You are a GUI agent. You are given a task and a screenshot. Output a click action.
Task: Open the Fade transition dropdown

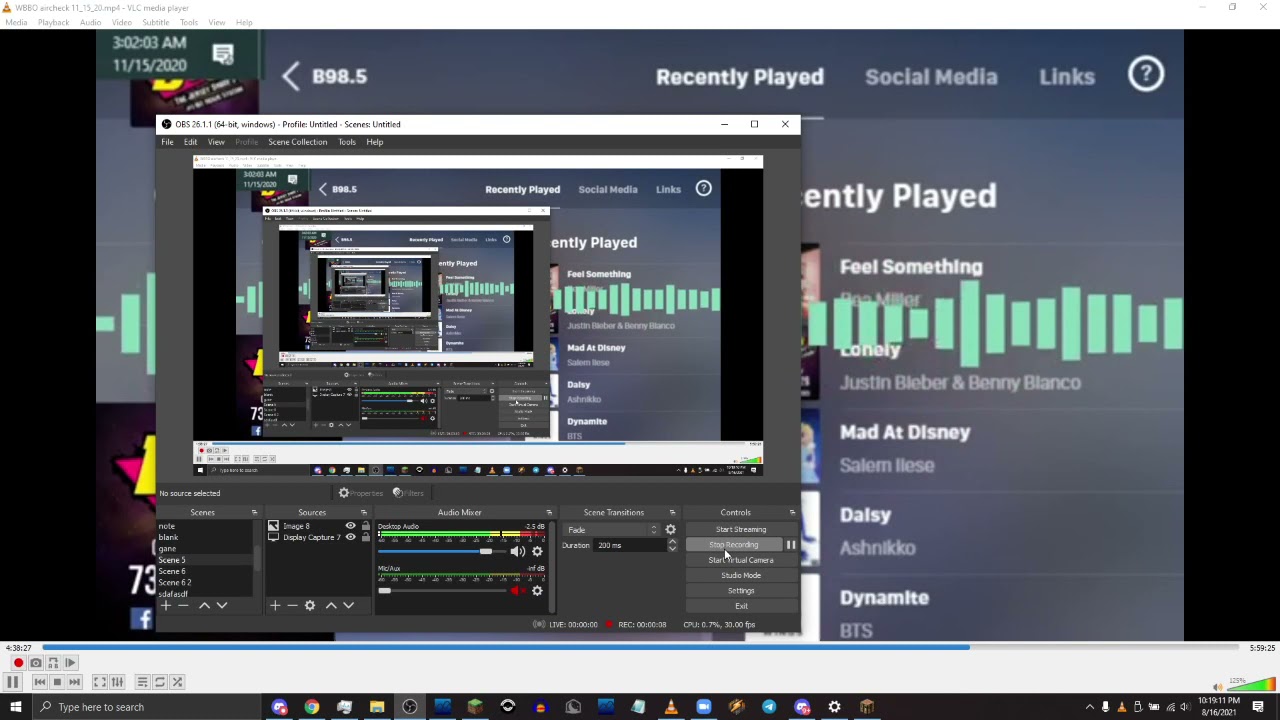click(612, 530)
